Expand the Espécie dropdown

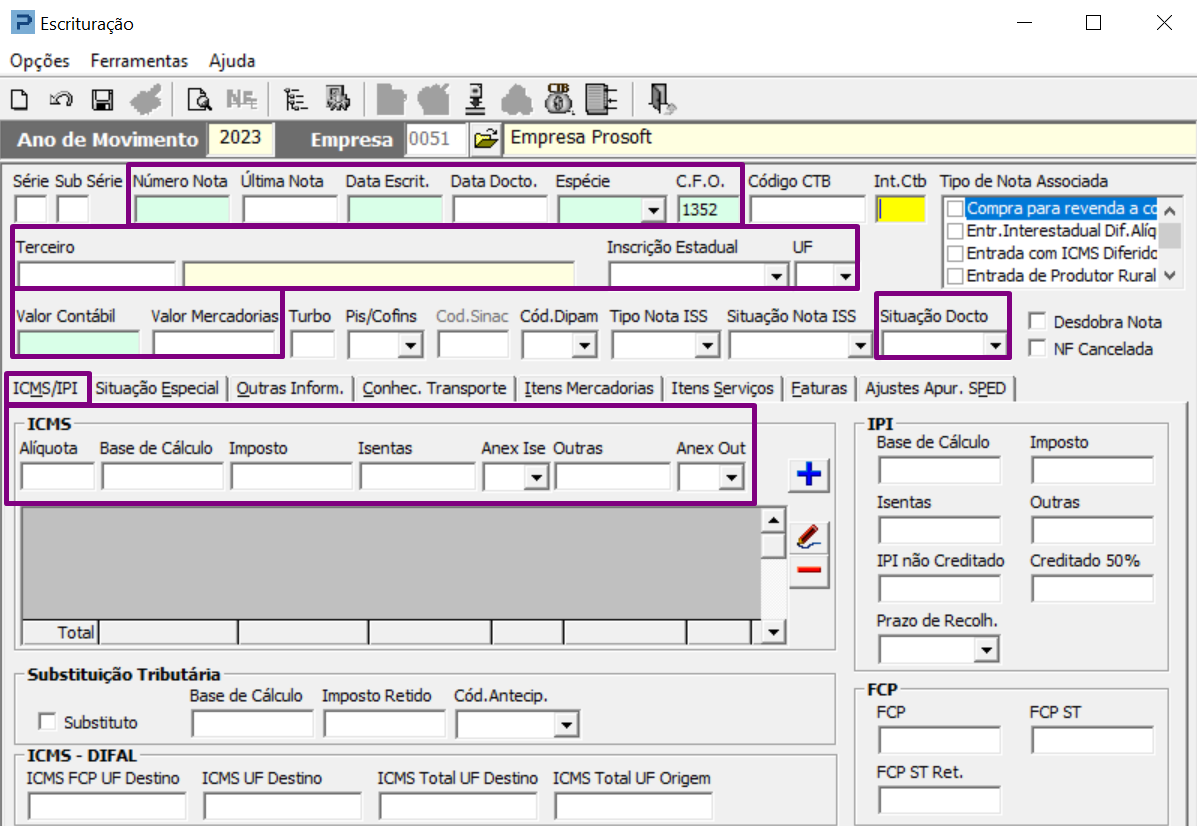[x=653, y=210]
